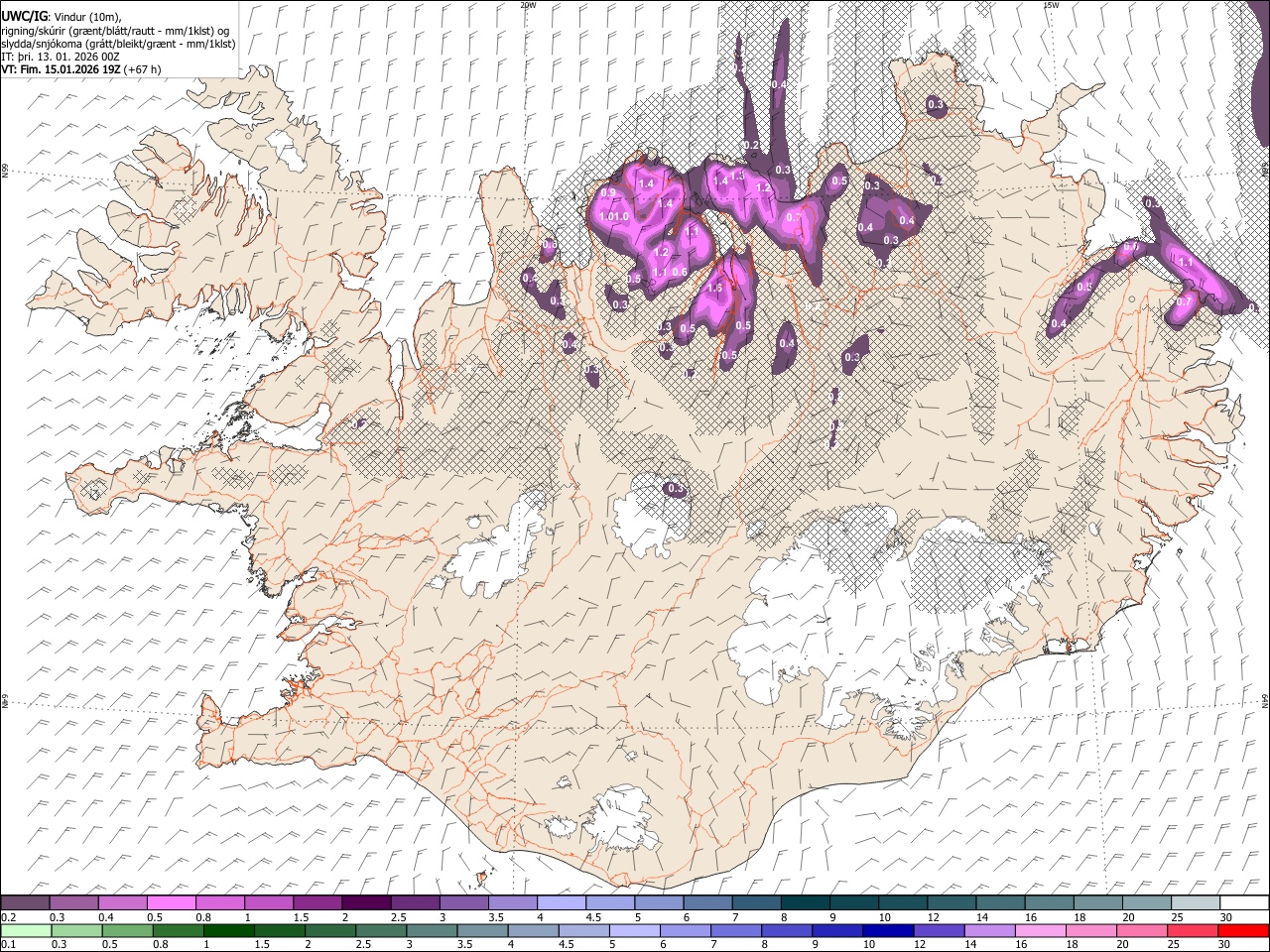This screenshot has width=1270, height=952.
Task: Click the '(+67 h)' forecast offset text
Action: coord(143,69)
